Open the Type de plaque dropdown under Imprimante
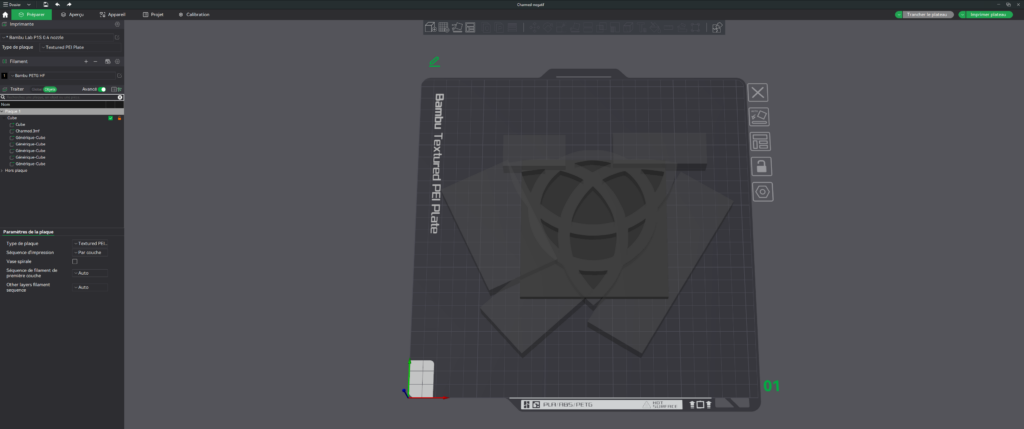The width and height of the screenshot is (1024, 429). [x=80, y=48]
